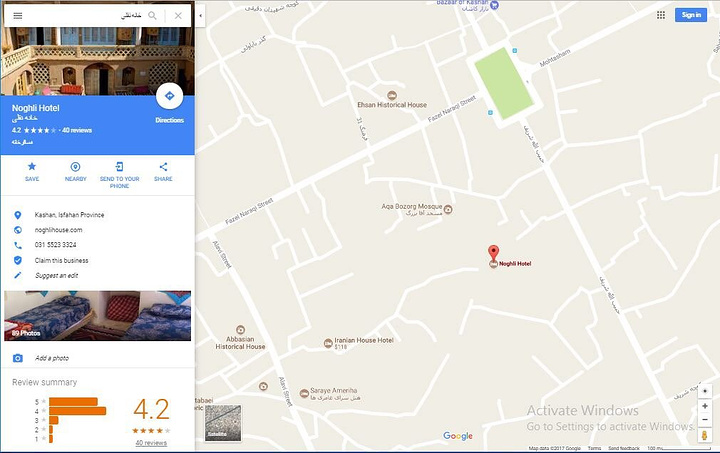Send place to your phone
The width and height of the screenshot is (720, 453).
click(x=119, y=167)
